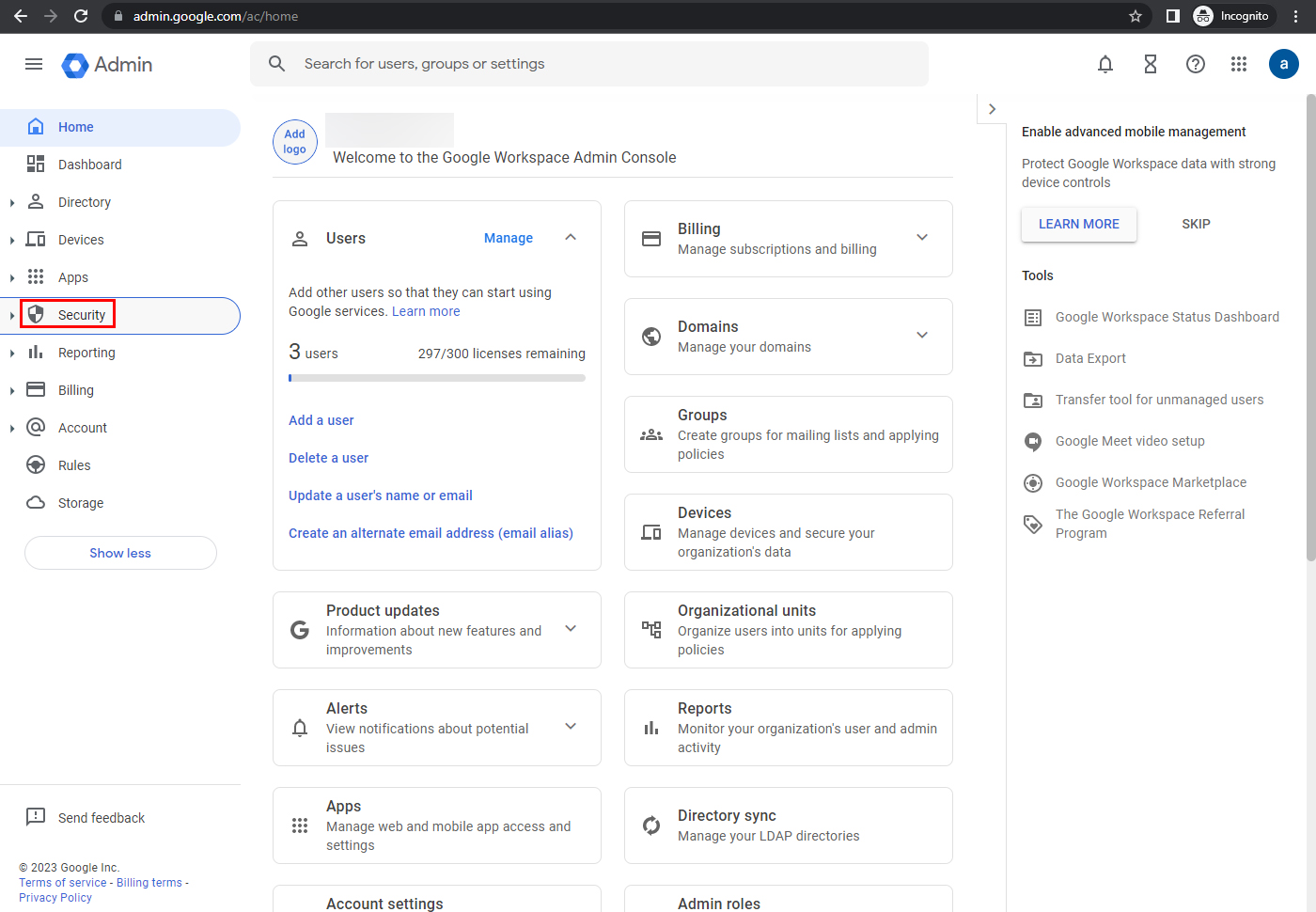Click the browser address bar URL

coord(216,16)
